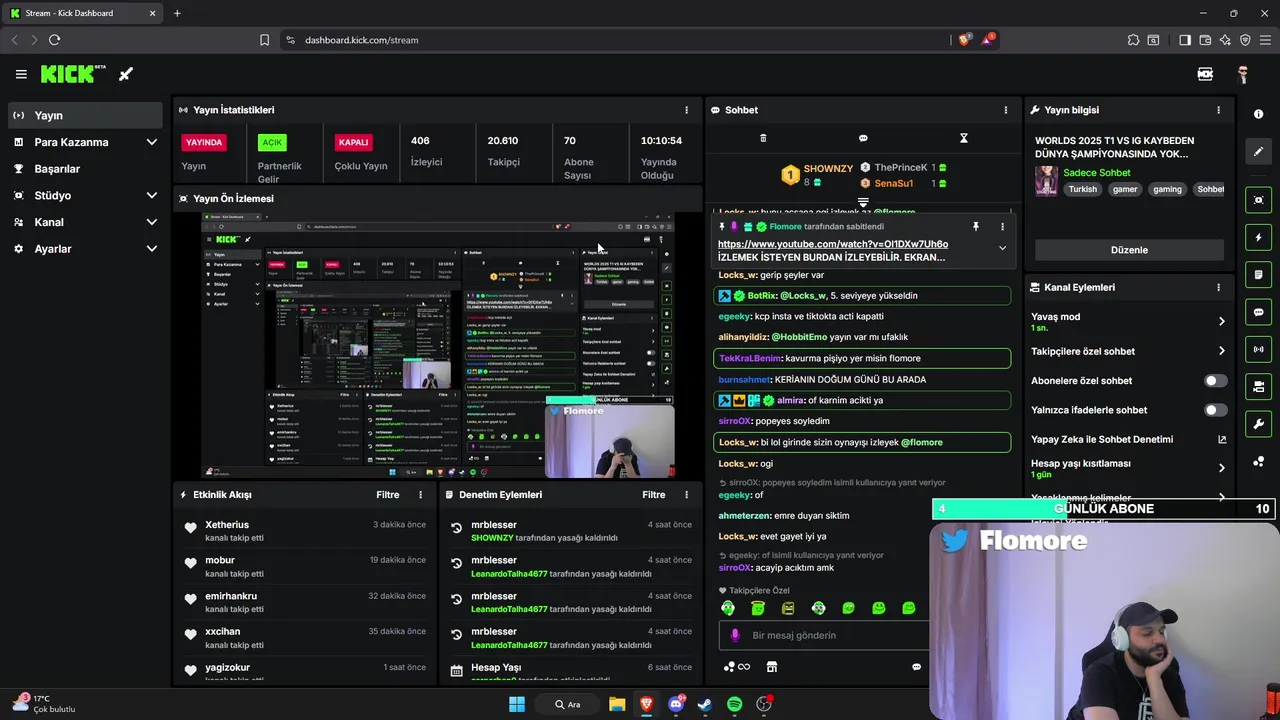1280x720 pixels.
Task: Click the wrench icon in the right sidebar
Action: click(1258, 424)
